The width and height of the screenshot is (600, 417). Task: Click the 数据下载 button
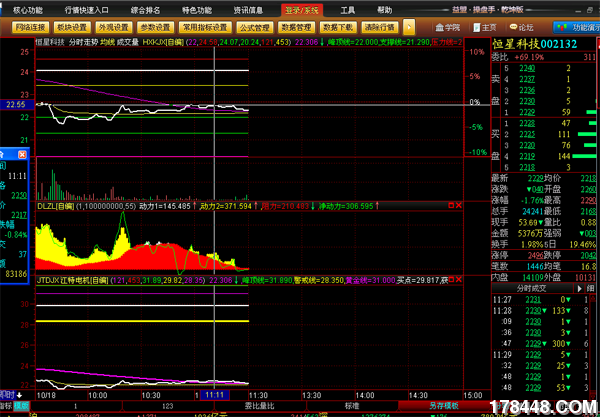(x=338, y=28)
